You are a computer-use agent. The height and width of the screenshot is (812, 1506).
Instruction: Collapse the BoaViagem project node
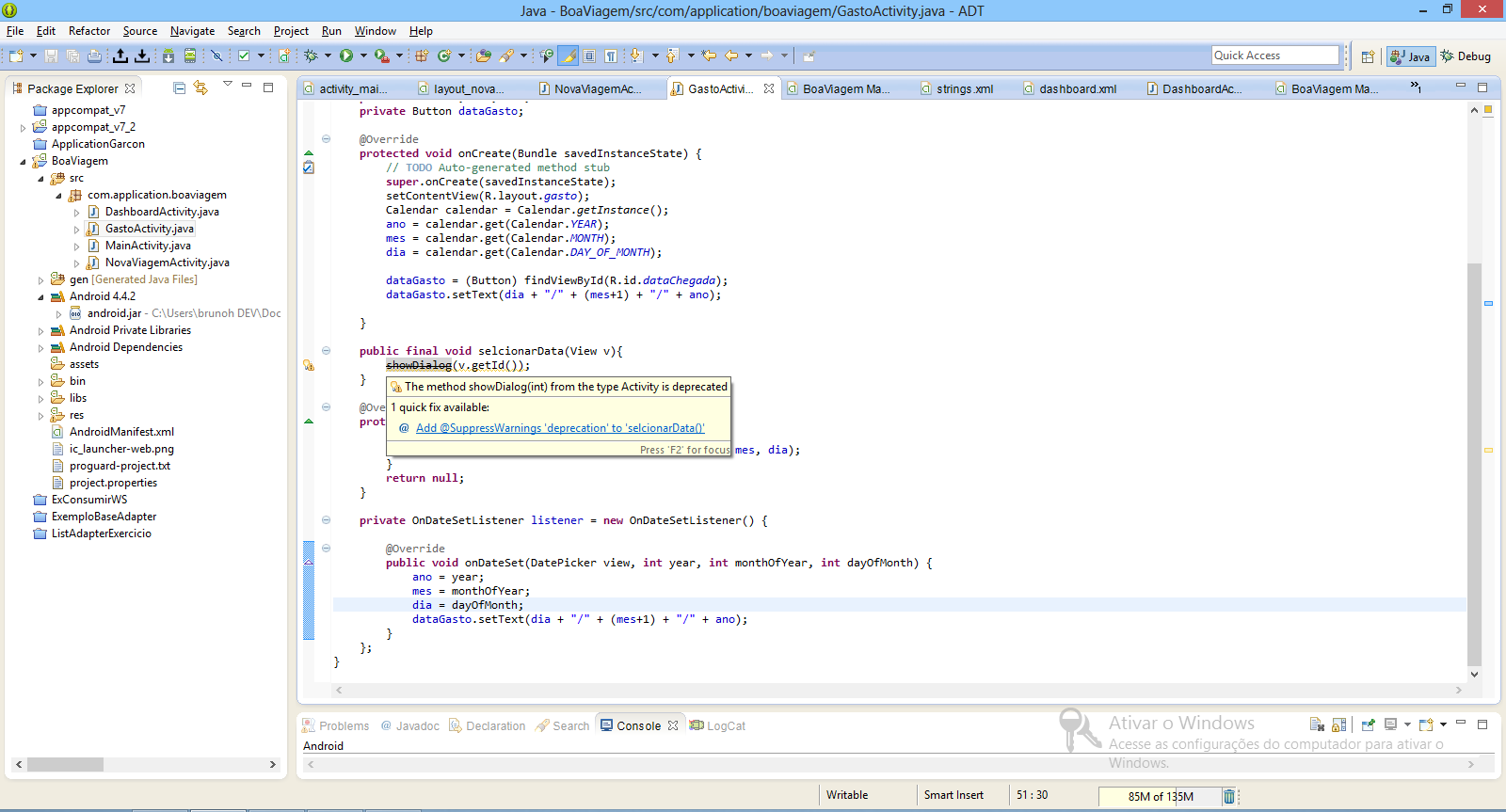24,161
